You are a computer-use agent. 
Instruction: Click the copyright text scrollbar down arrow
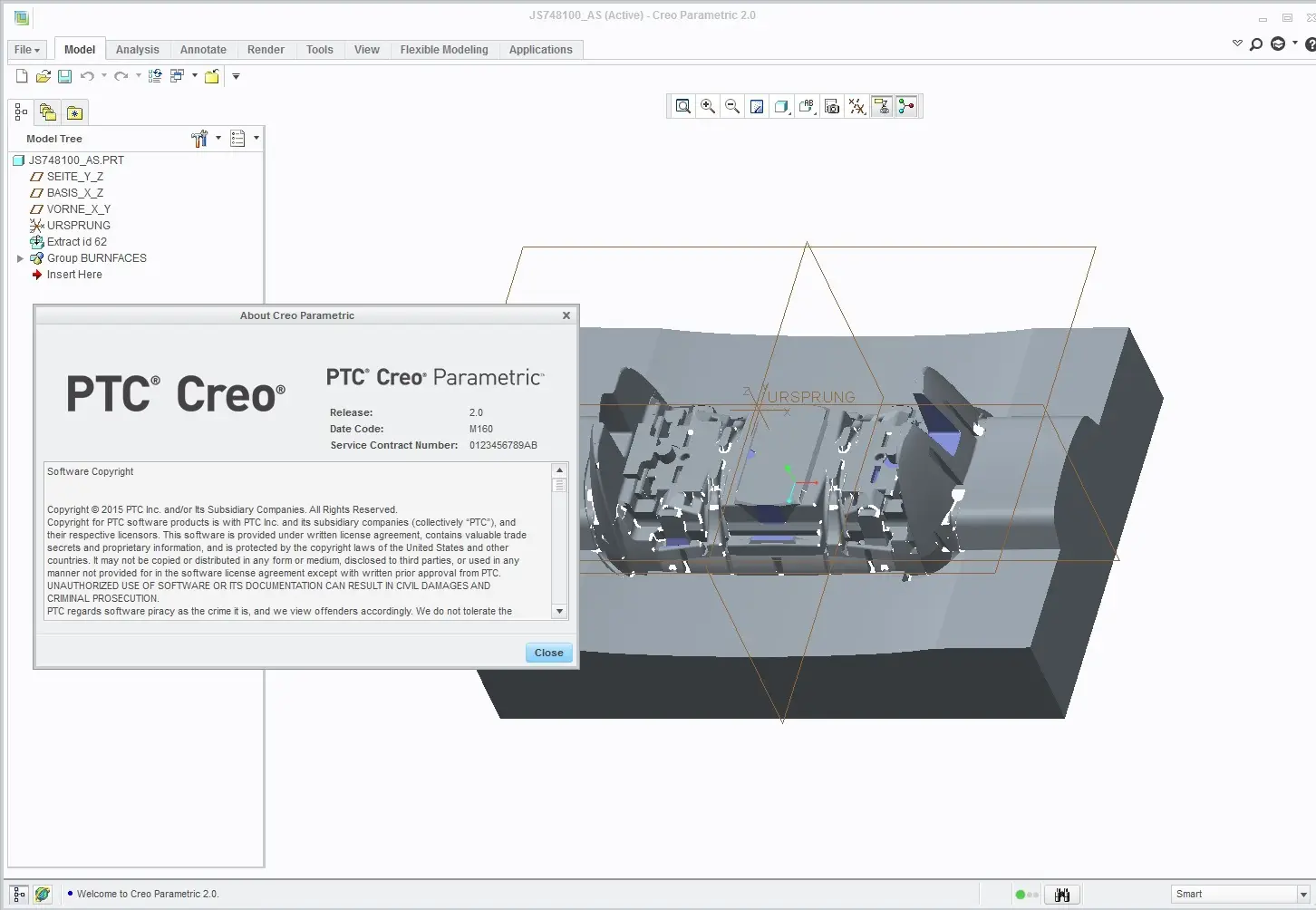tap(559, 611)
